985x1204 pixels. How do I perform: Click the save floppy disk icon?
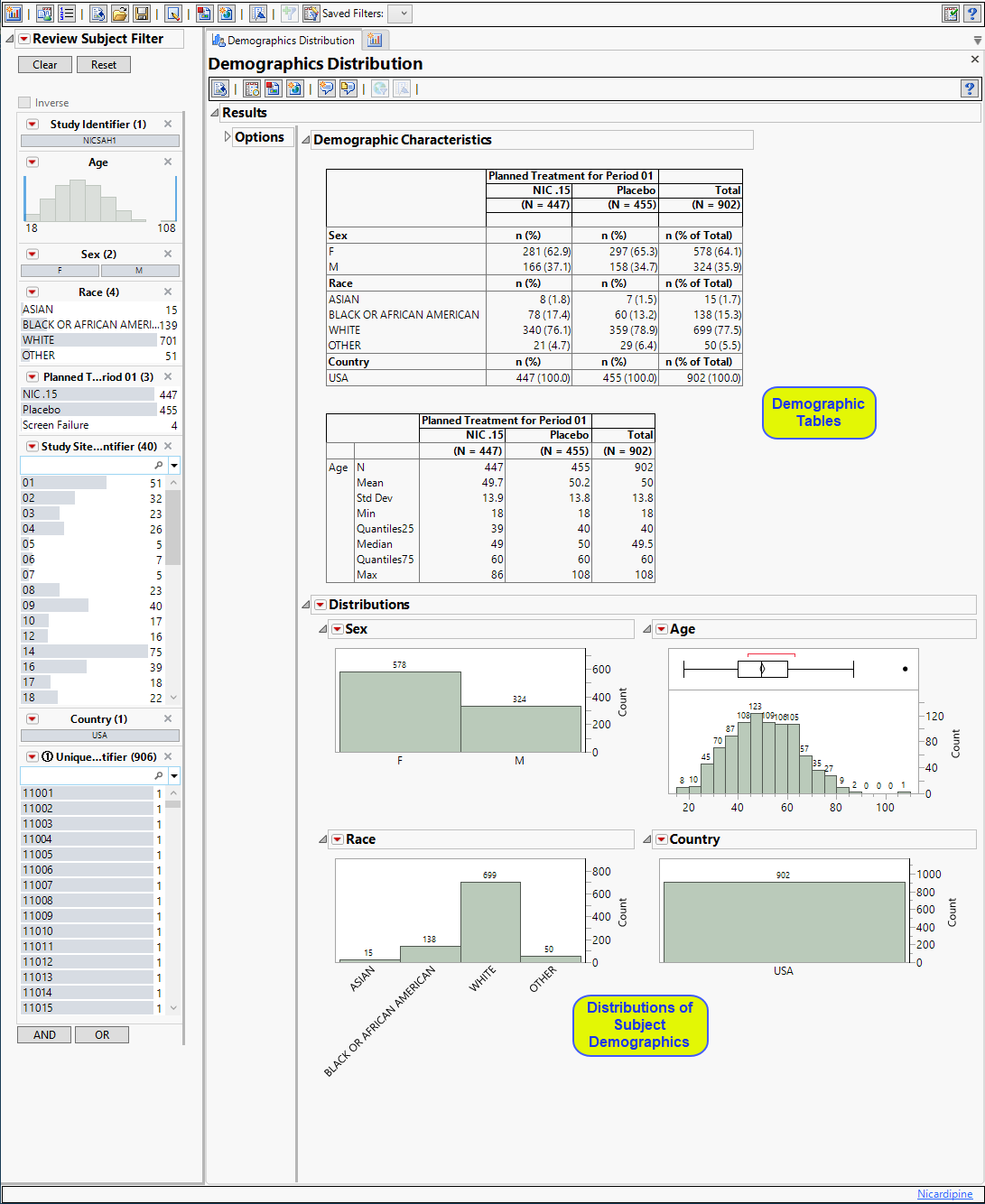click(142, 14)
